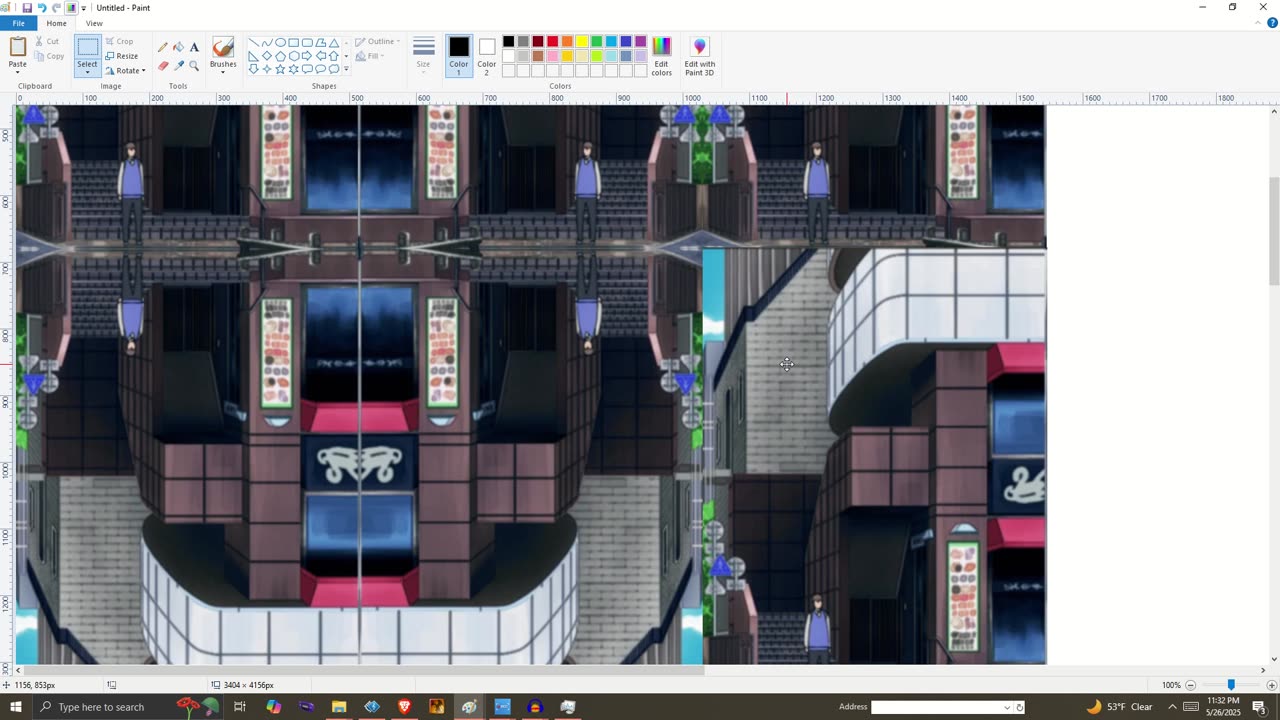Show hidden system tray icons
Screen dimensions: 1280x720
tap(1172, 707)
